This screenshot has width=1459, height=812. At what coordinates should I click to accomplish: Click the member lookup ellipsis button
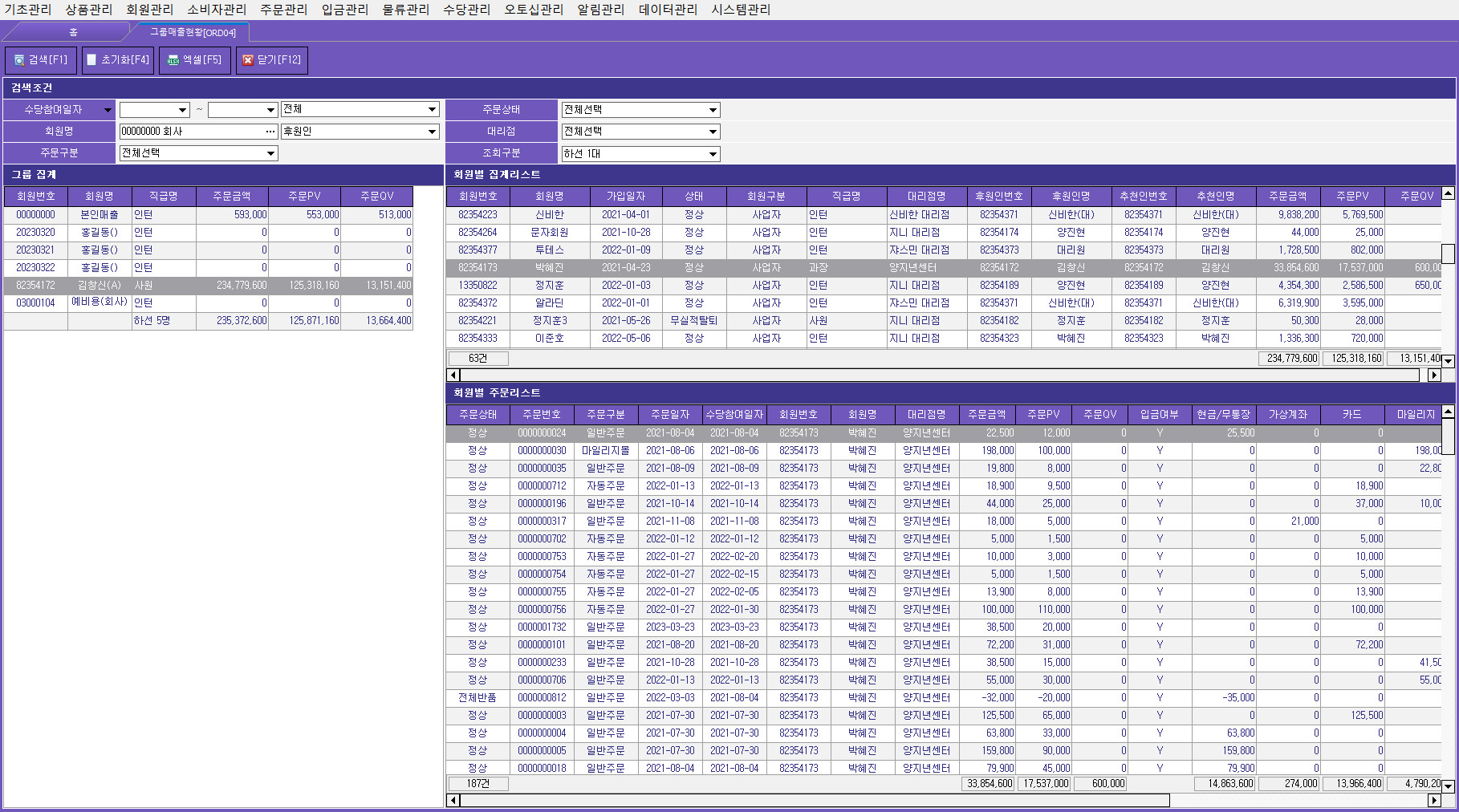pos(270,132)
